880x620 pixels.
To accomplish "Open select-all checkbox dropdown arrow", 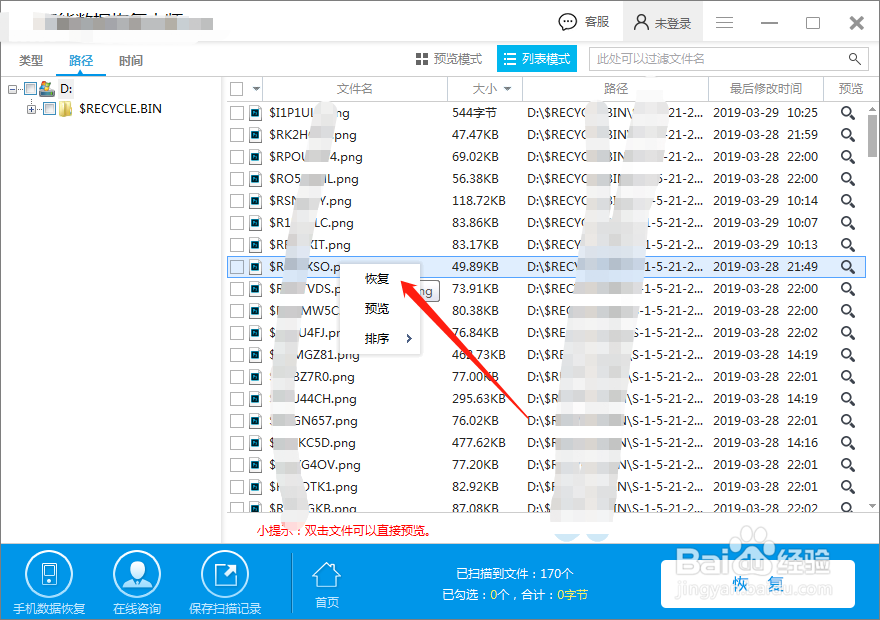I will (256, 89).
